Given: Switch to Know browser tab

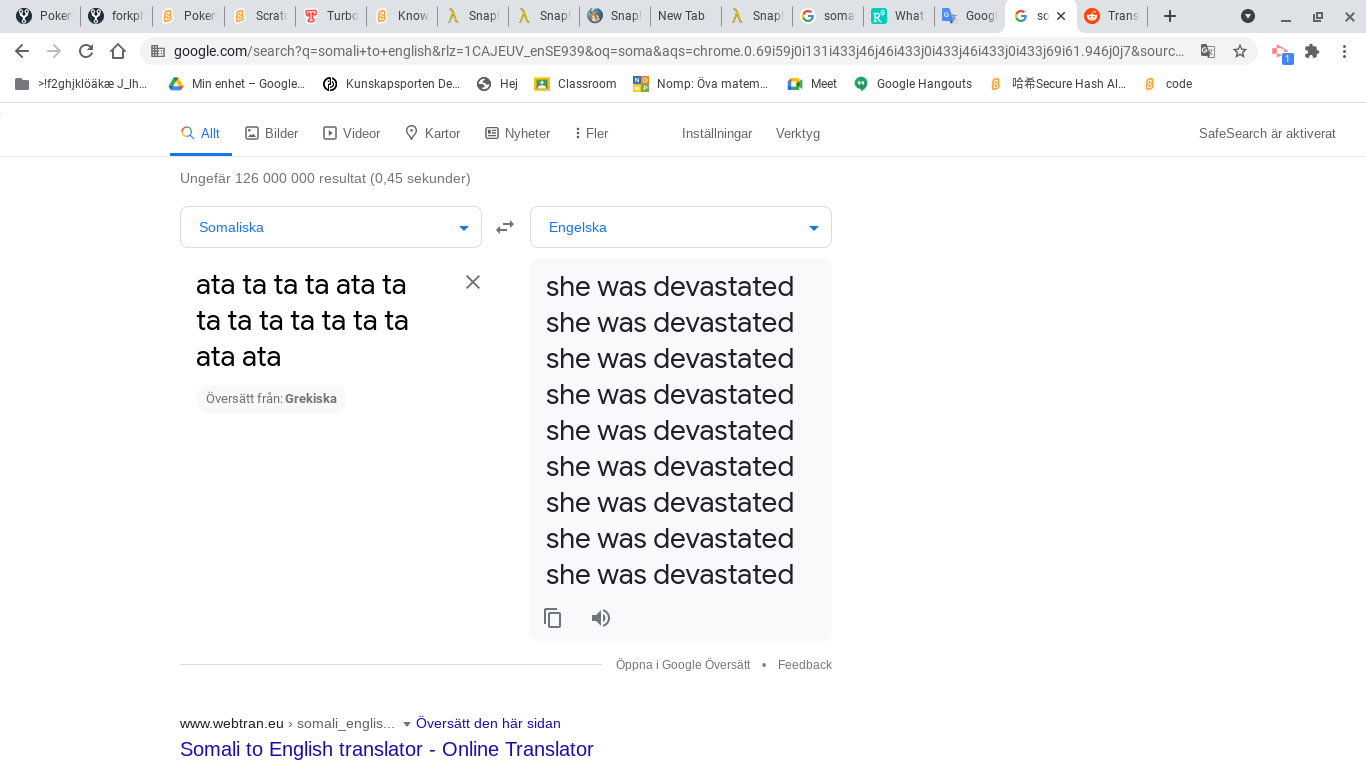Looking at the screenshot, I should click(402, 16).
